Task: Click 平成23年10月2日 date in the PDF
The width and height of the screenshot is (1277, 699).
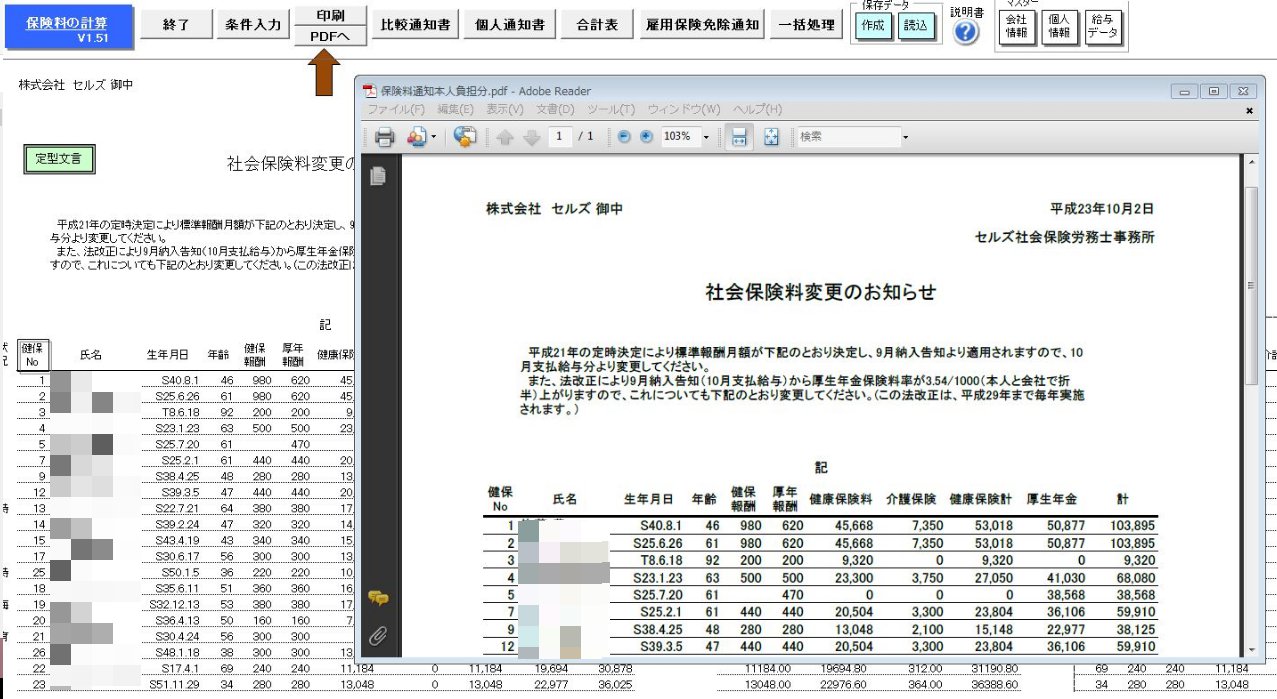Action: coord(1102,209)
